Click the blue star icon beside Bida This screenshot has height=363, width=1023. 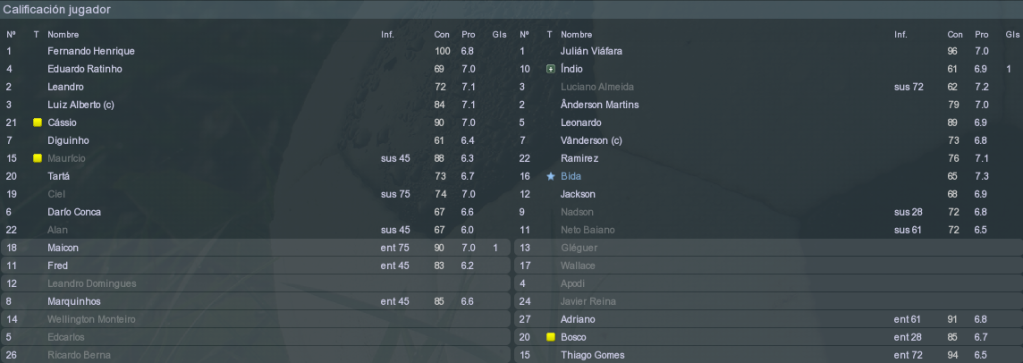tap(551, 176)
